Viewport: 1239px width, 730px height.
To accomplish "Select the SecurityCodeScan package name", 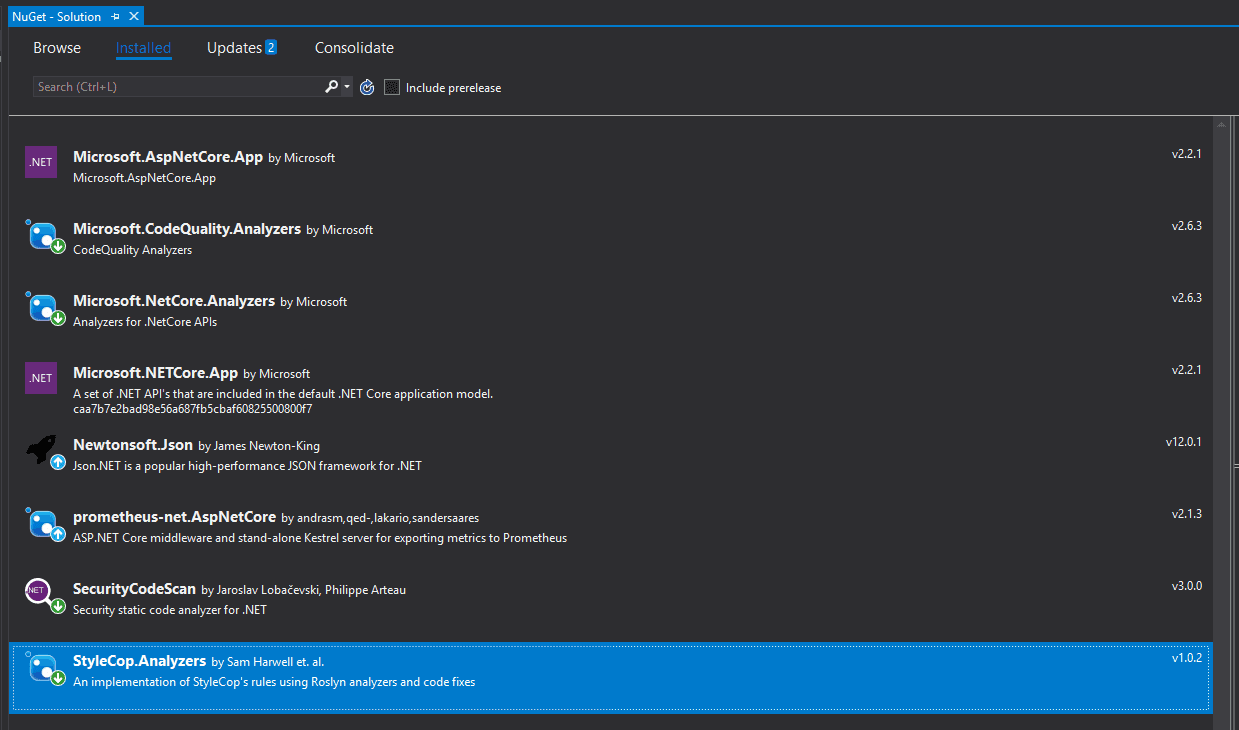I will coord(134,589).
